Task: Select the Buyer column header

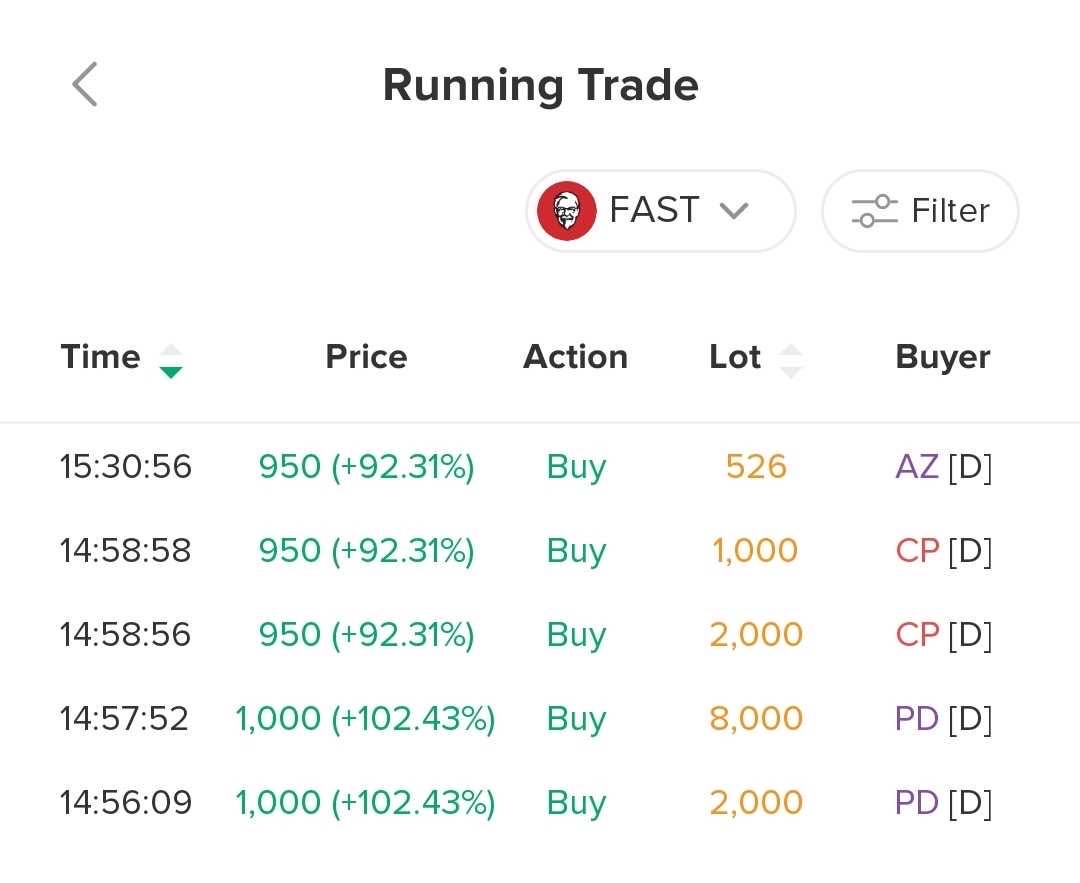Action: [x=942, y=357]
